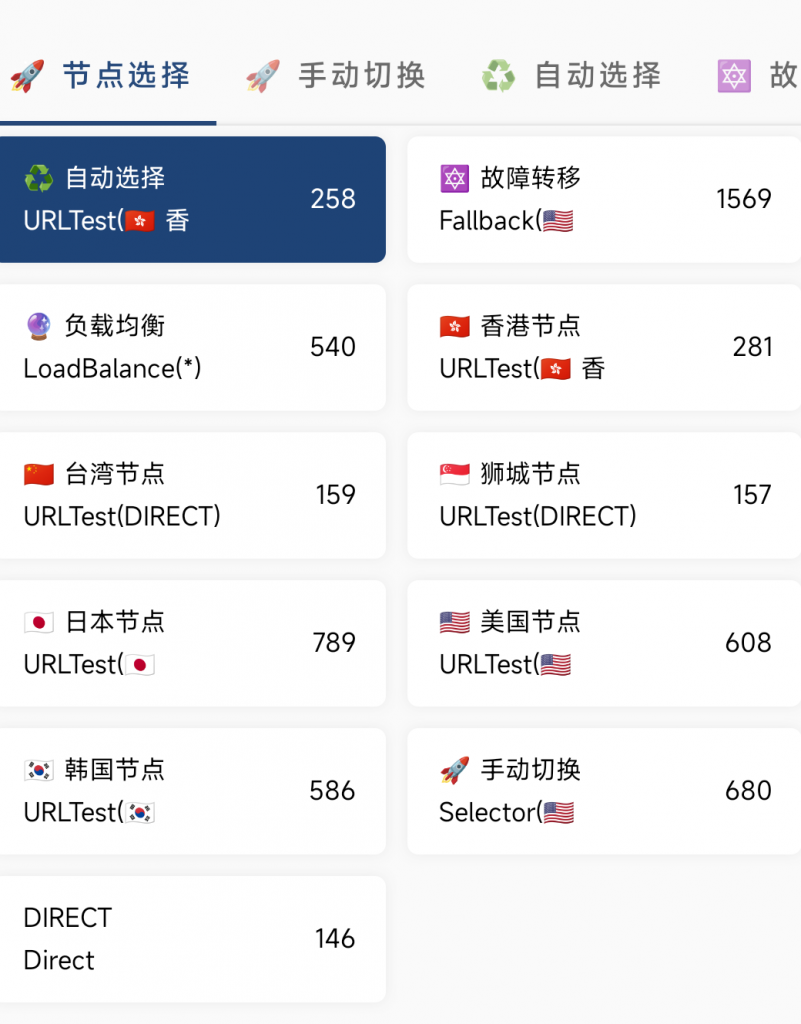The height and width of the screenshot is (1024, 801).
Task: Click the rocket icon in 手动切换 card
Action: coord(454,770)
